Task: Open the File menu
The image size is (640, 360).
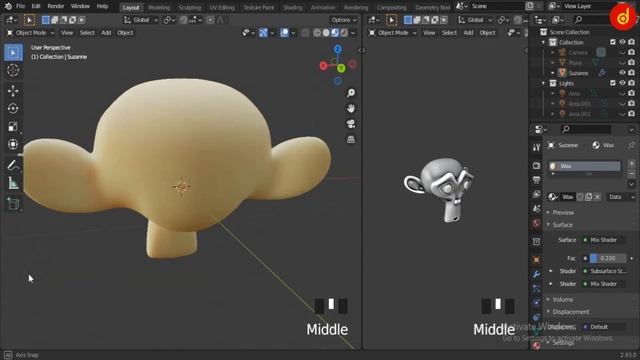Action: point(20,6)
